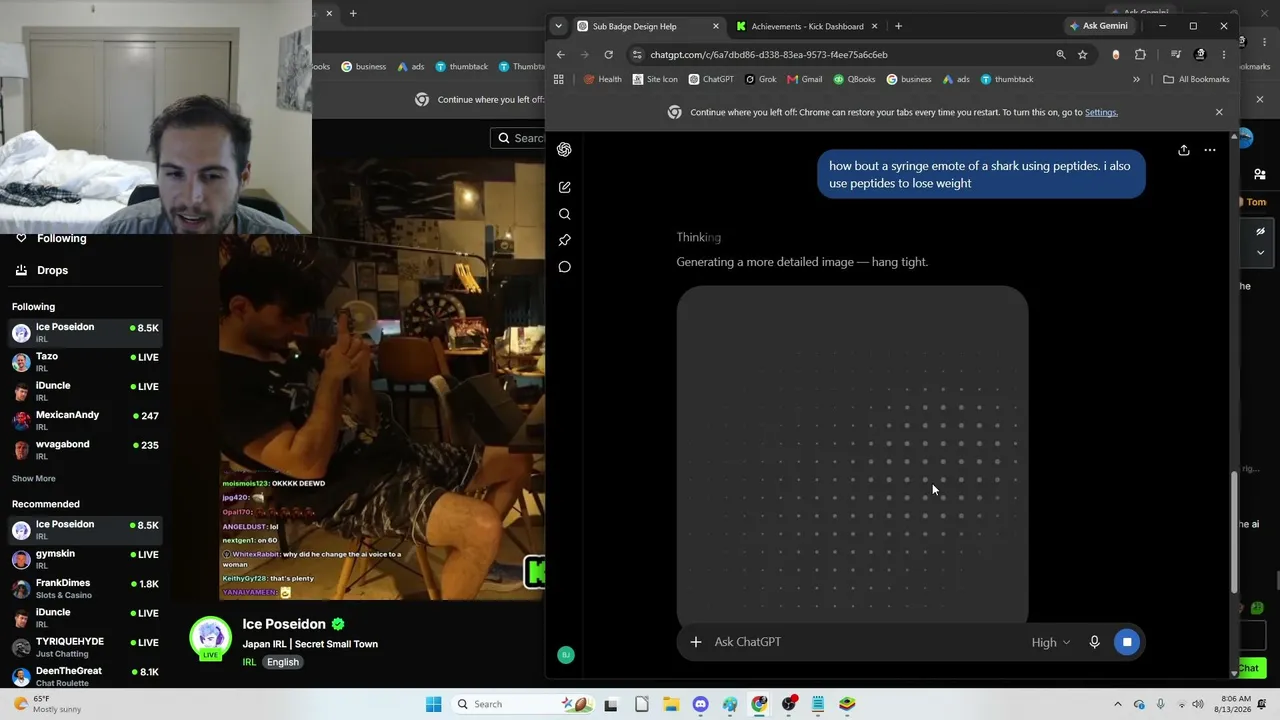
Task: Open MexicanAndy channel in Following list
Action: (85, 420)
